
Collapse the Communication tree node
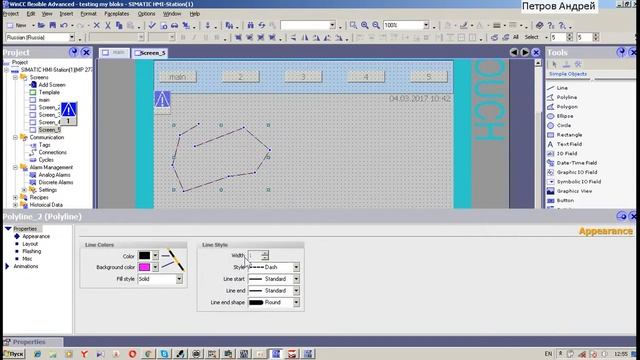click(x=15, y=138)
